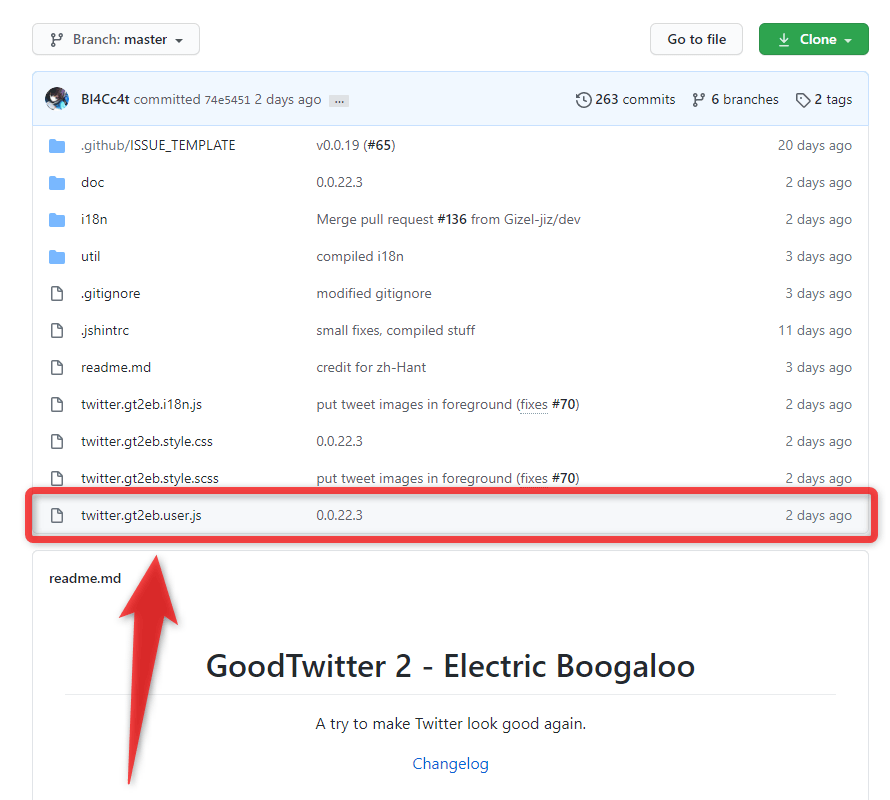Open 0.0.22.3 commit on user.js row
Viewport: 890px width, 800px height.
point(339,515)
